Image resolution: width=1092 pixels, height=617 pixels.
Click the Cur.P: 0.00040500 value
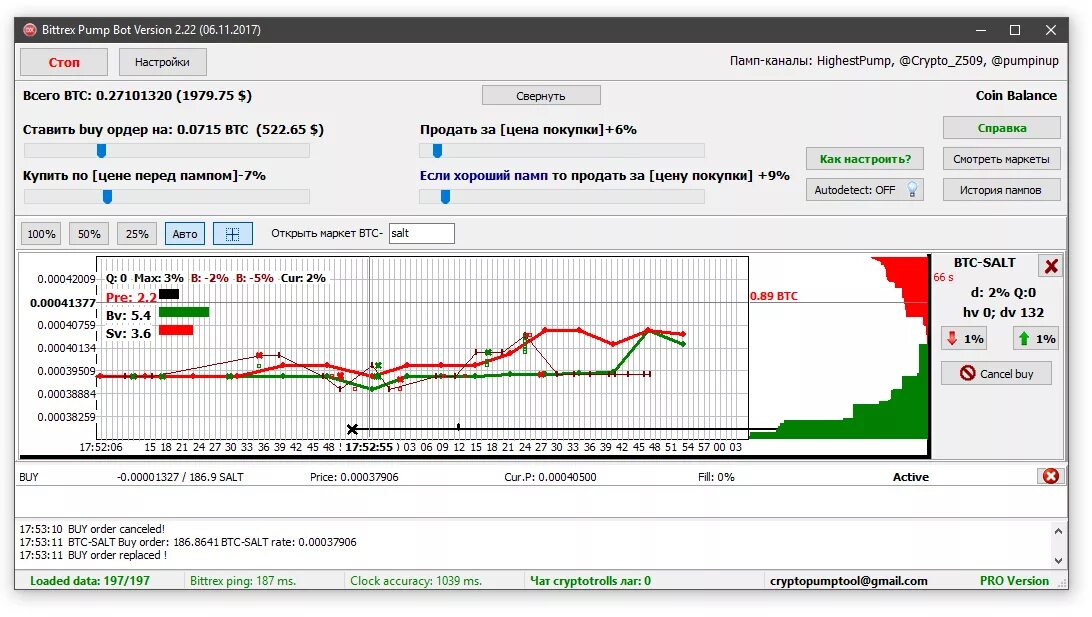[x=550, y=477]
